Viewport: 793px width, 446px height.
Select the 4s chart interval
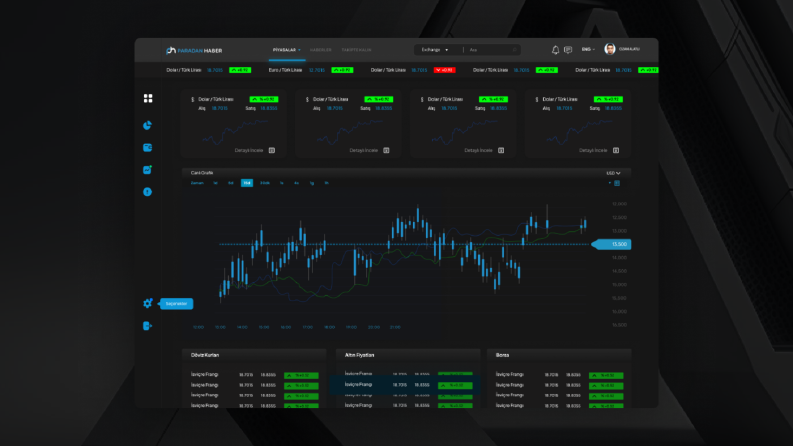tap(296, 183)
